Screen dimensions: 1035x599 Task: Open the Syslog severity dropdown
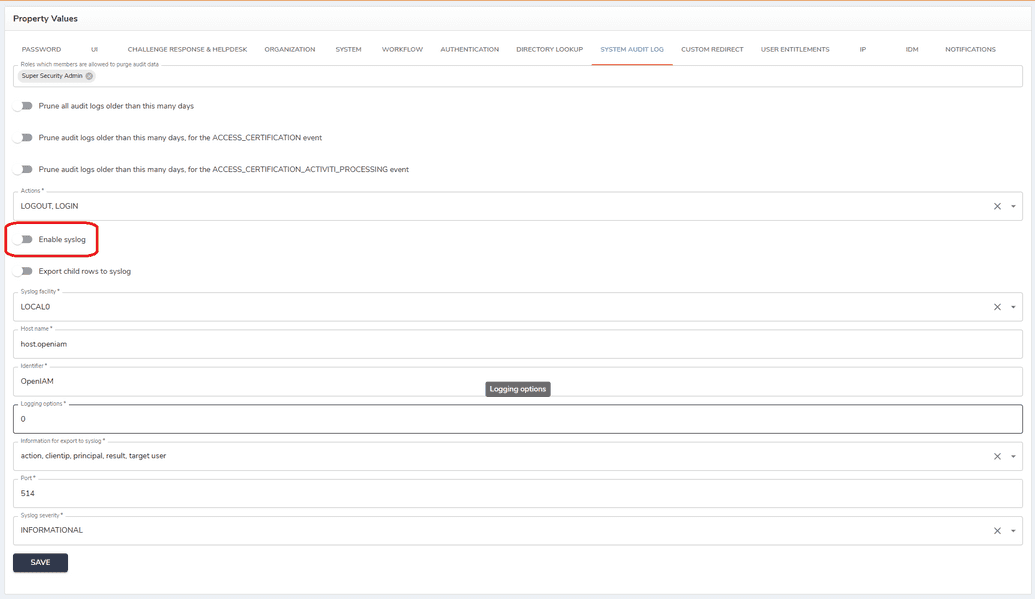pyautogui.click(x=1014, y=529)
